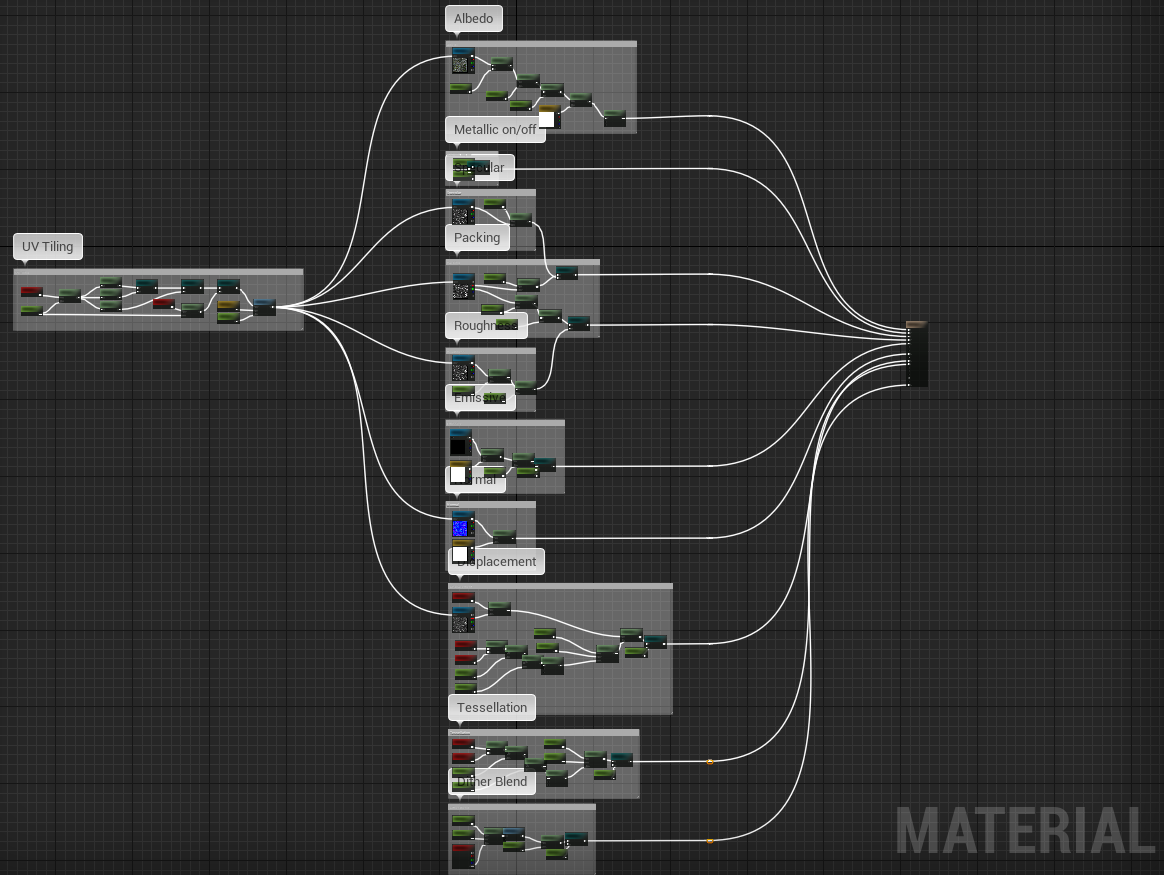Select the Specular comment label

click(480, 168)
